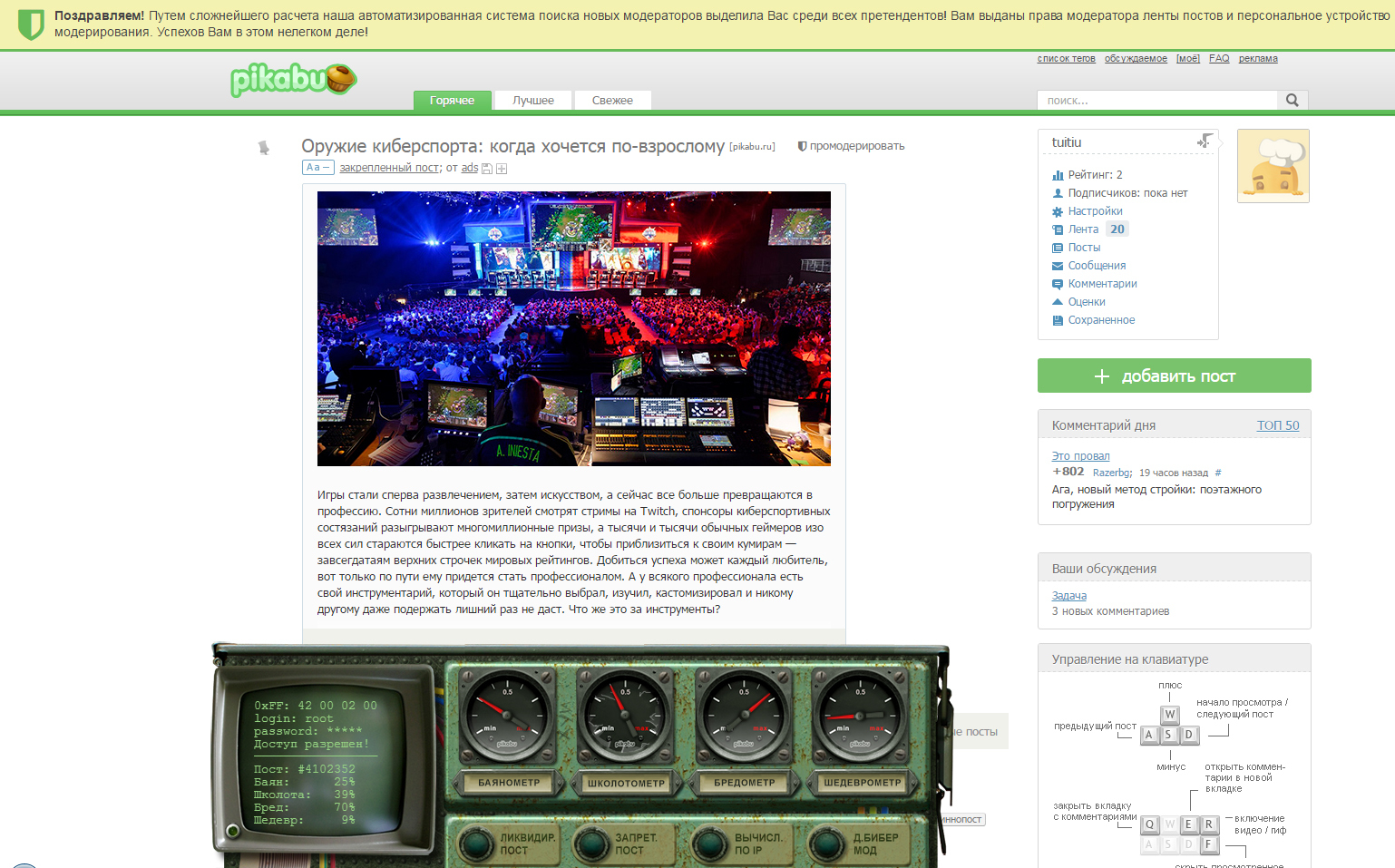Click the промодерировать link
The width and height of the screenshot is (1395, 868).
tap(856, 146)
